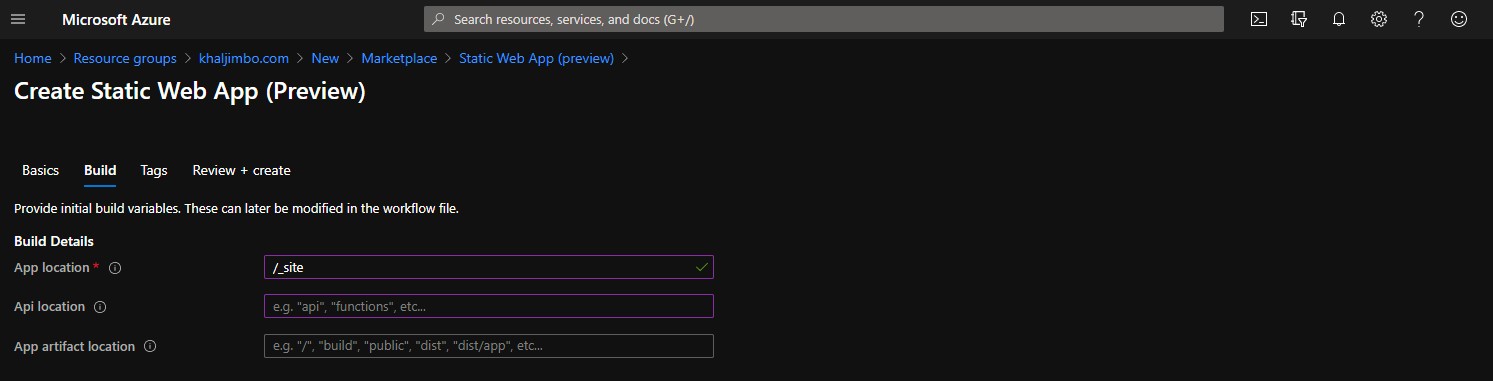Image resolution: width=1493 pixels, height=381 pixels.
Task: Show the notifications bell panel
Action: coord(1339,19)
